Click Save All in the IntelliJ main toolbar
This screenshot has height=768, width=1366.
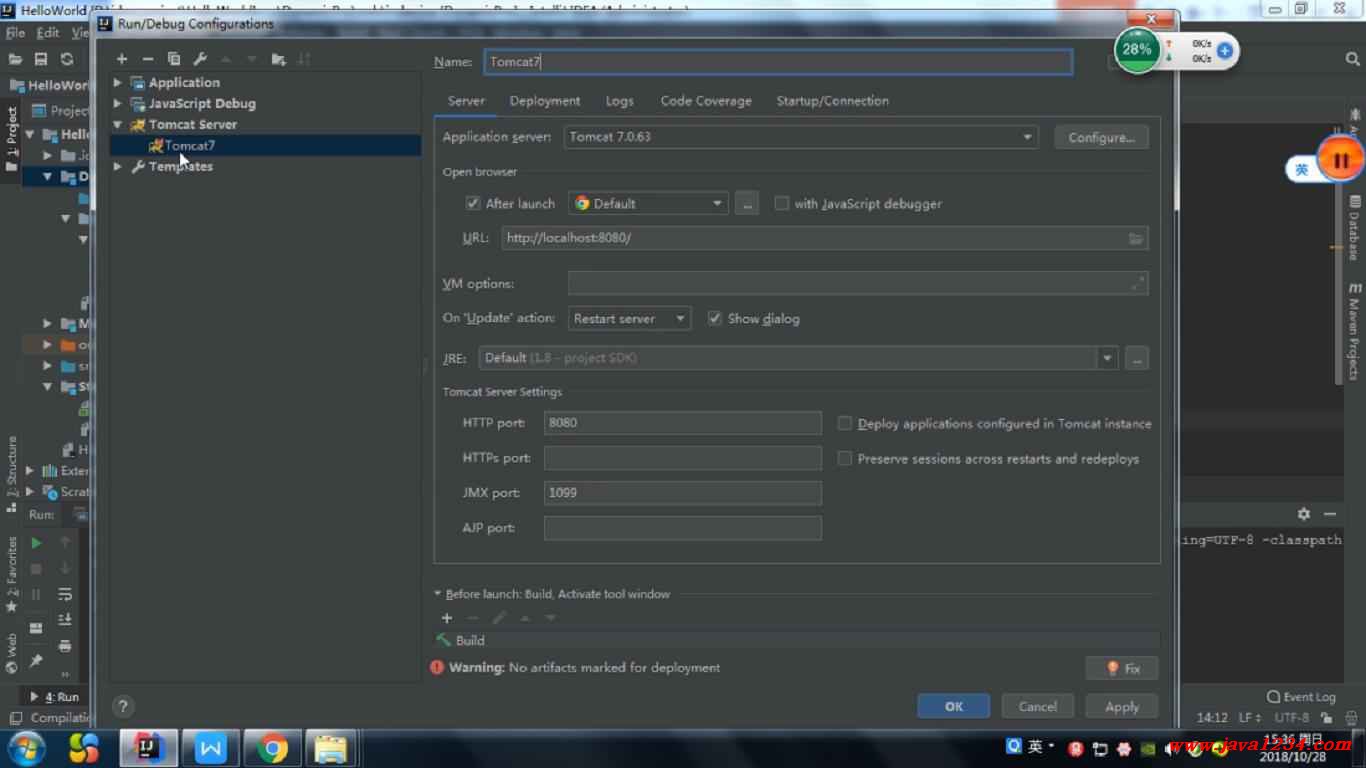tap(41, 59)
